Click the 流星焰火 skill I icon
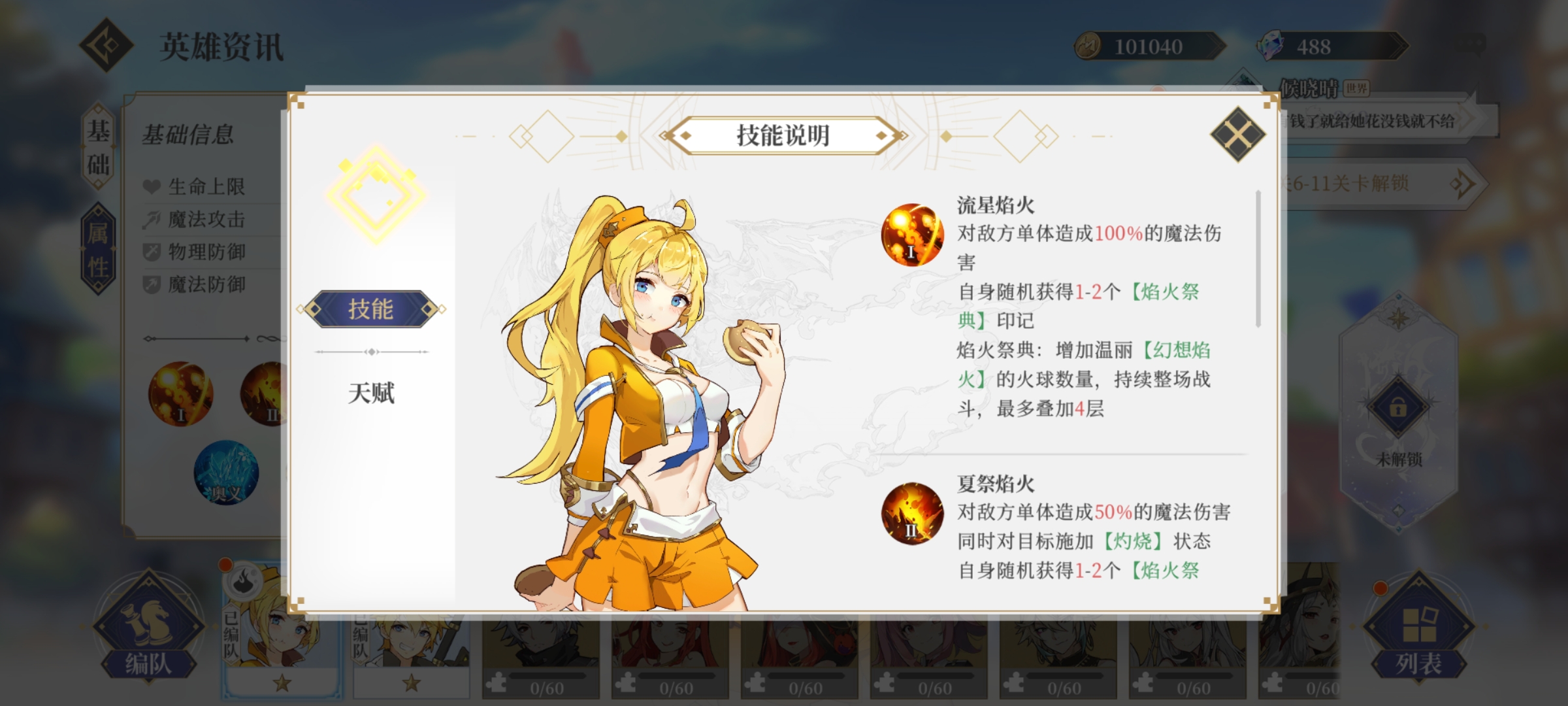 912,235
